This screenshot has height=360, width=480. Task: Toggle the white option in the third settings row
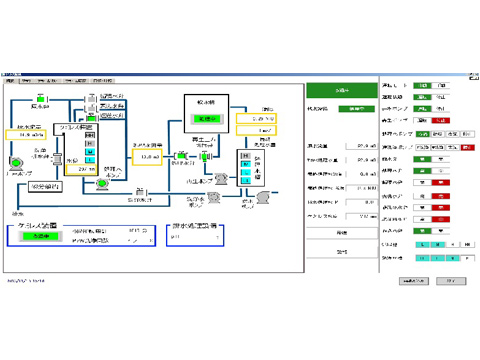coord(441,109)
